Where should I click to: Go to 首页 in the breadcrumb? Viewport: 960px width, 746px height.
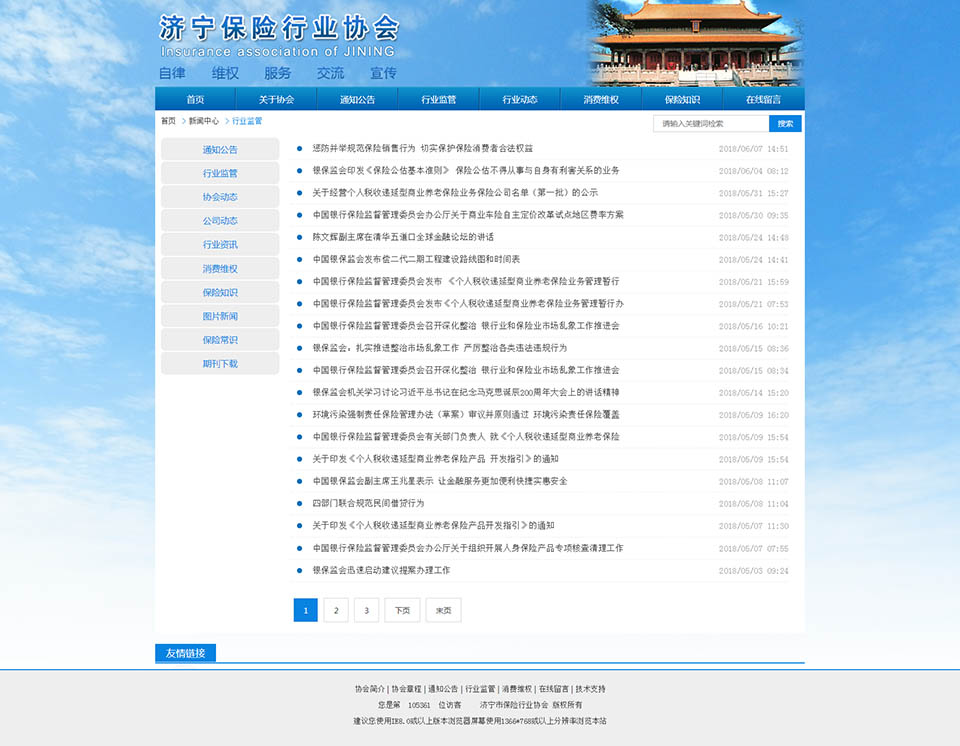pos(168,121)
